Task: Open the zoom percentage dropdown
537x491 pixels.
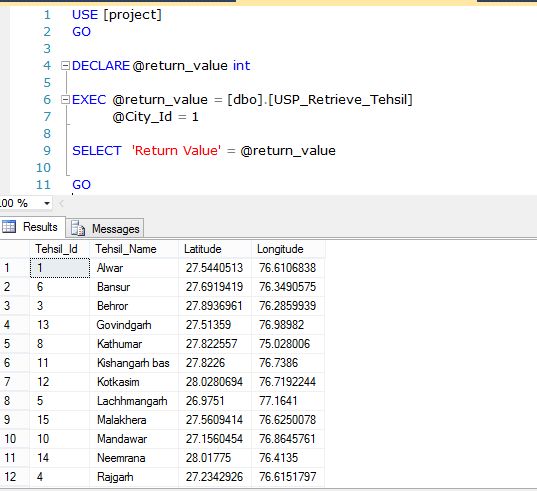Action: [47, 203]
